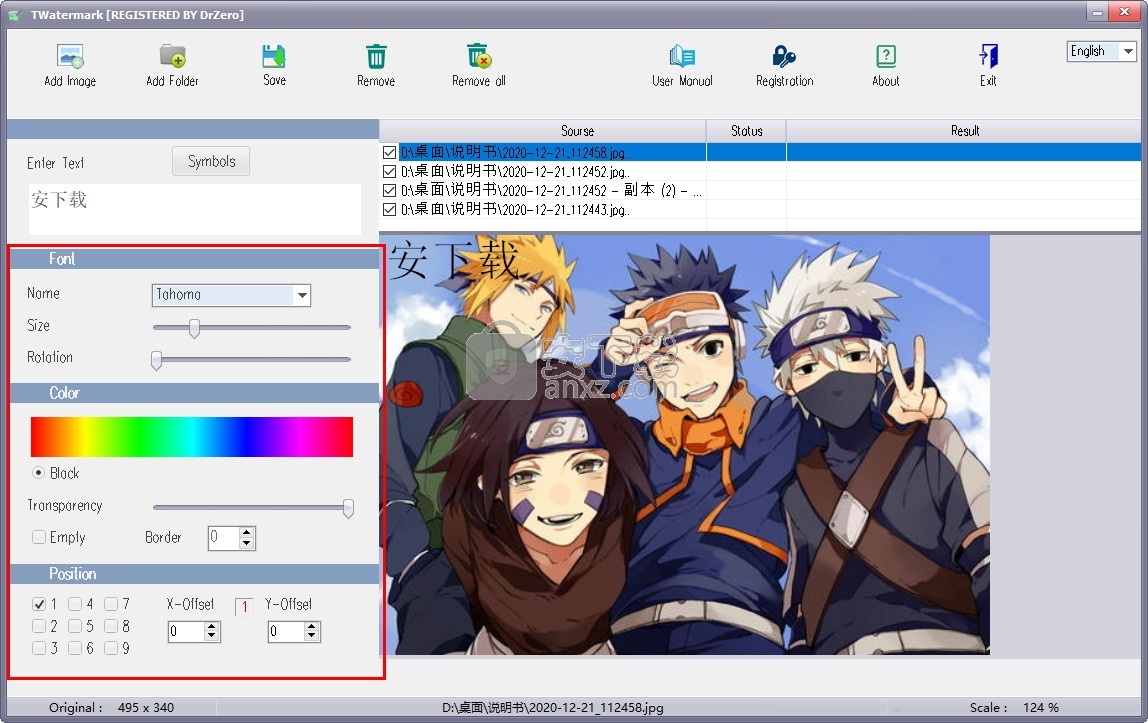The image size is (1148, 723).
Task: Select the 2020-12-21_112452.jpg file row
Action: point(760,171)
